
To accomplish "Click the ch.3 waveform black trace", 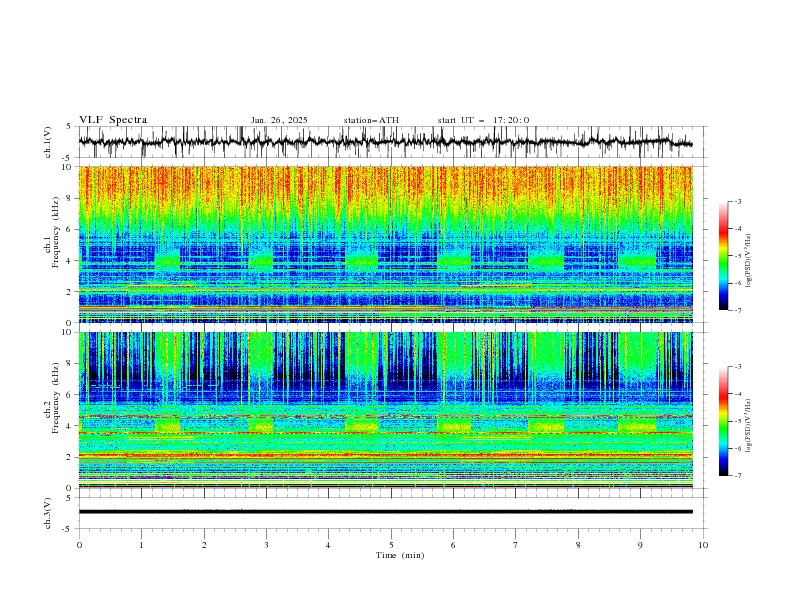I will tap(386, 512).
